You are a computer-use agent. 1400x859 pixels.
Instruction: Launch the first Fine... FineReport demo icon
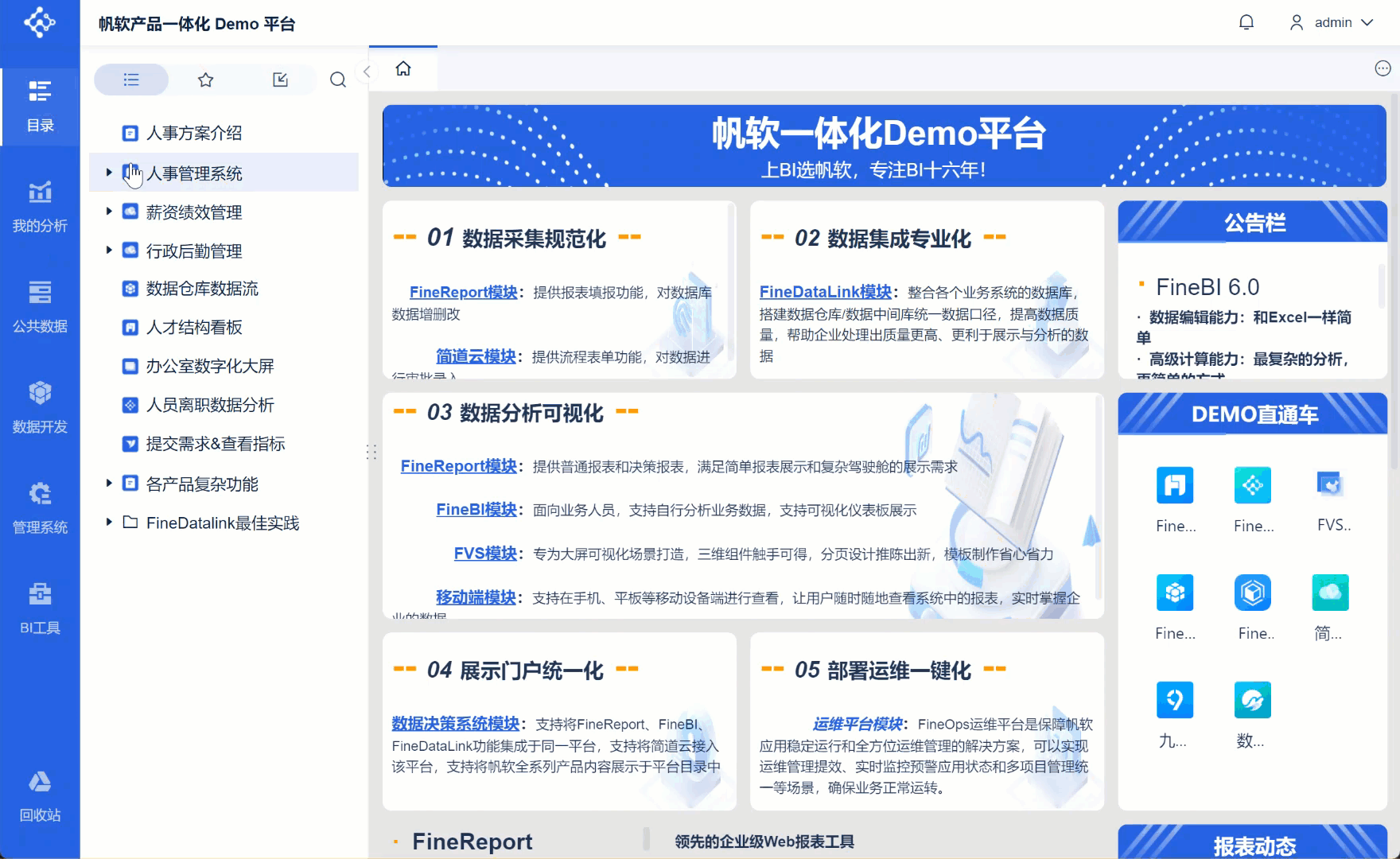click(x=1175, y=485)
